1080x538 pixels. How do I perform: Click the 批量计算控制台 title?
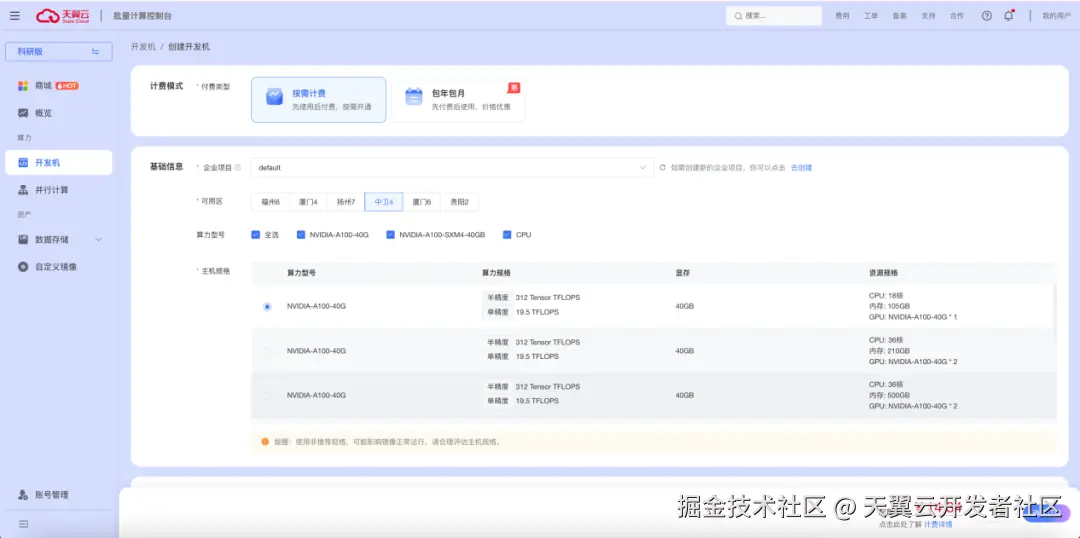[143, 16]
